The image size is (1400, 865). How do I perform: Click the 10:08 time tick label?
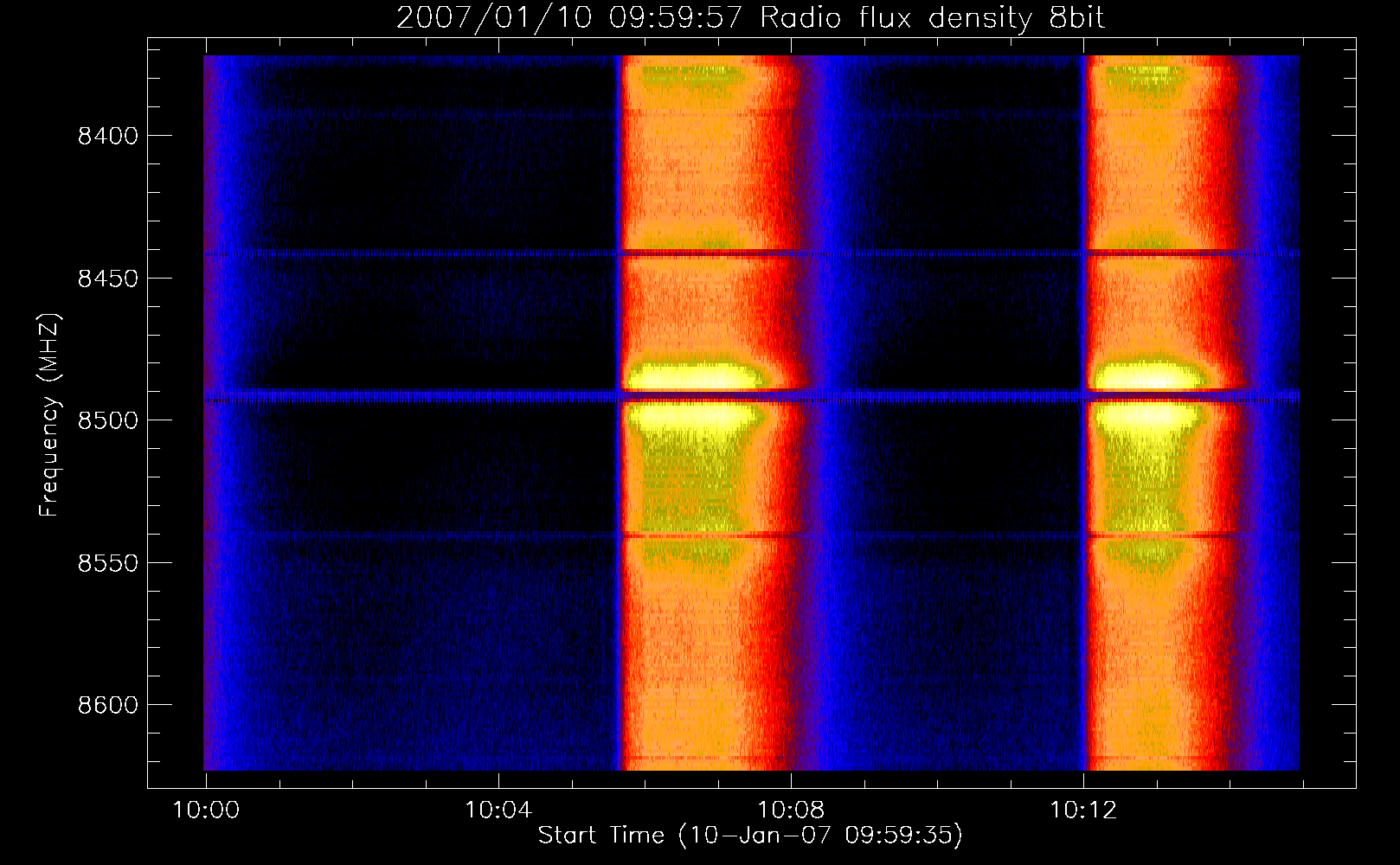[x=791, y=811]
